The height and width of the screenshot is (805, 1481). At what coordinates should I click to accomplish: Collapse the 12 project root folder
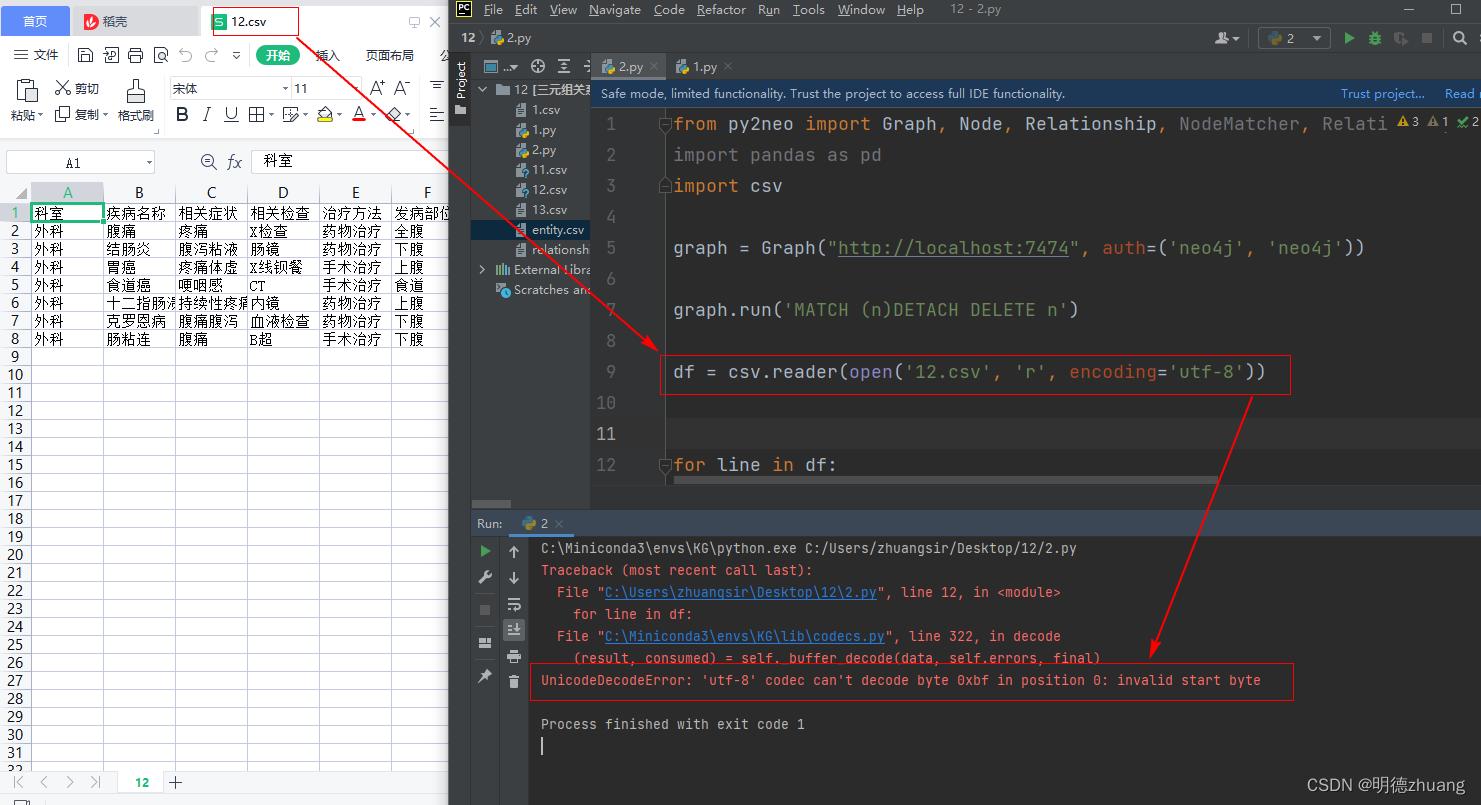(483, 89)
